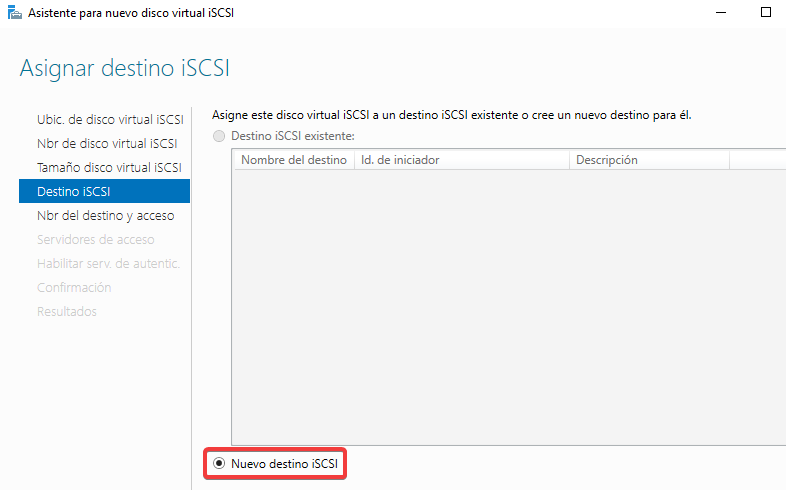786x490 pixels.
Task: Choose the 'Destino iSCSI existente' radio option
Action: tap(219, 135)
